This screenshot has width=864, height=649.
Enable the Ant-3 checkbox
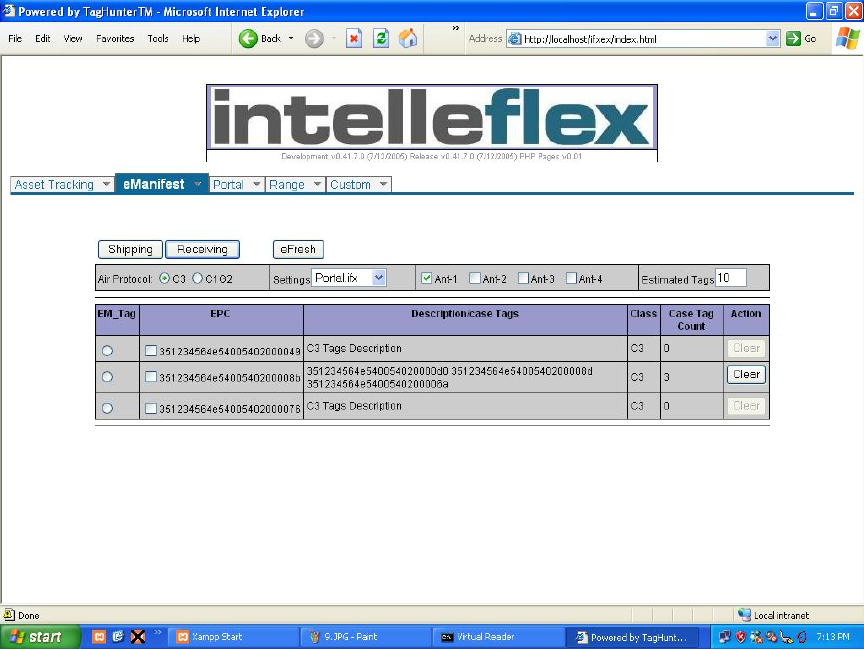[523, 278]
